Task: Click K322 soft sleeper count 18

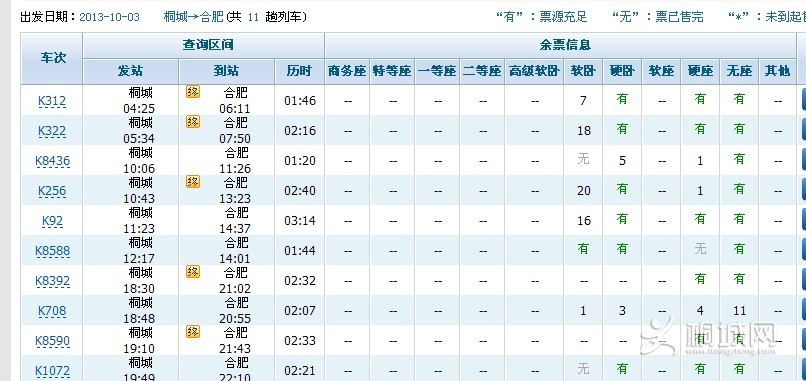Action: pos(583,131)
